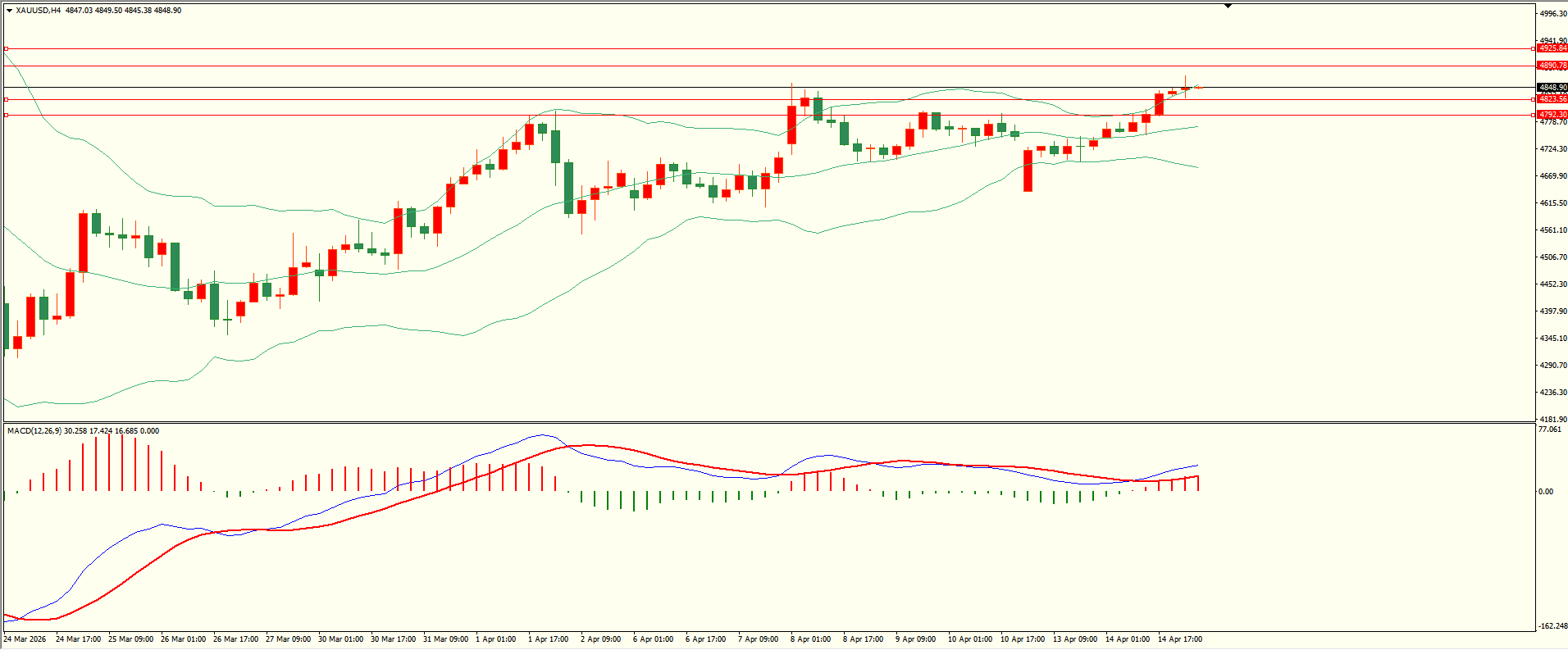Select left handle of the 4823.56 line
Image resolution: width=1568 pixels, height=650 pixels.
point(7,99)
